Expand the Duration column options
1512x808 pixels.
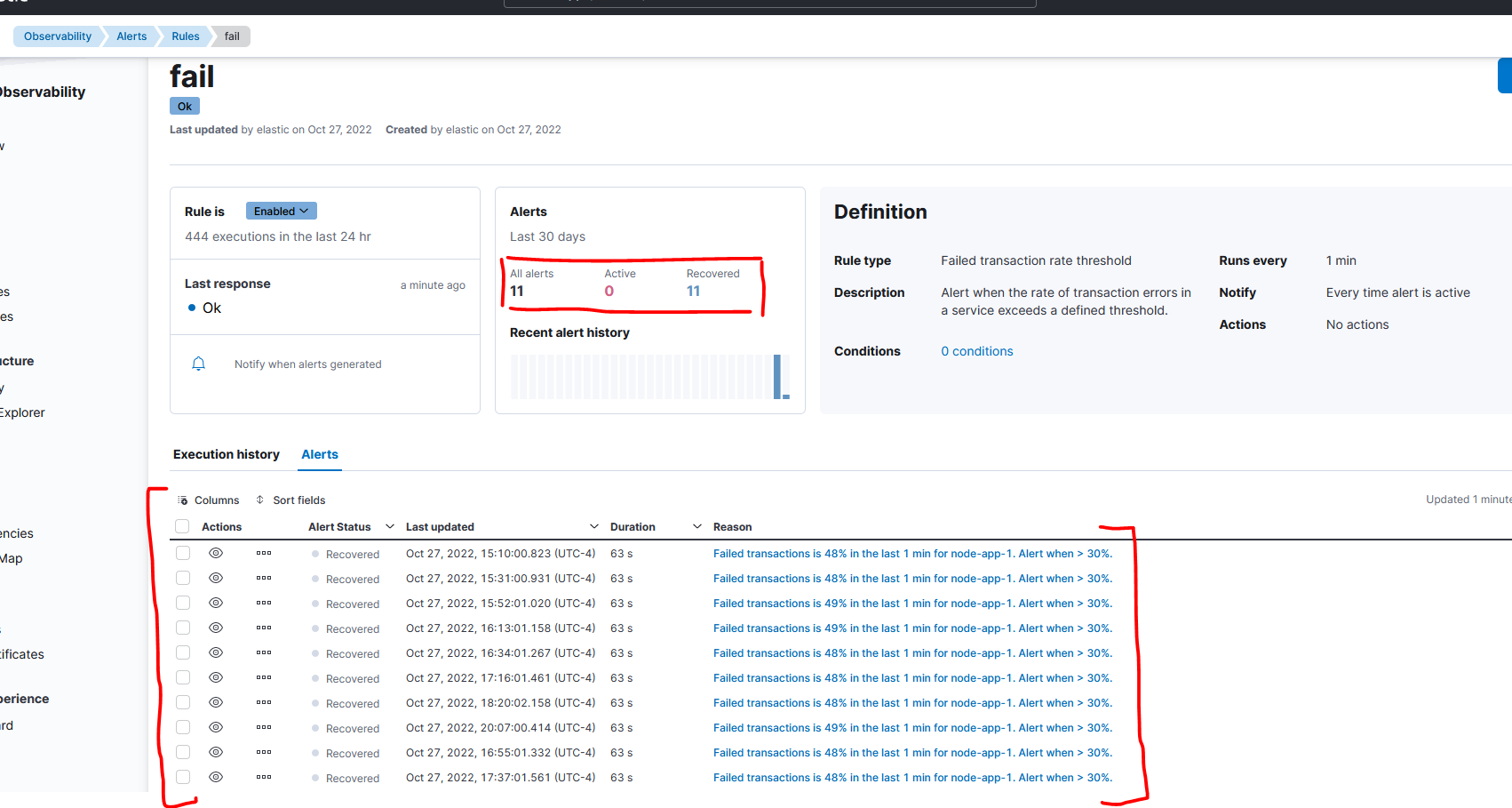tap(696, 526)
